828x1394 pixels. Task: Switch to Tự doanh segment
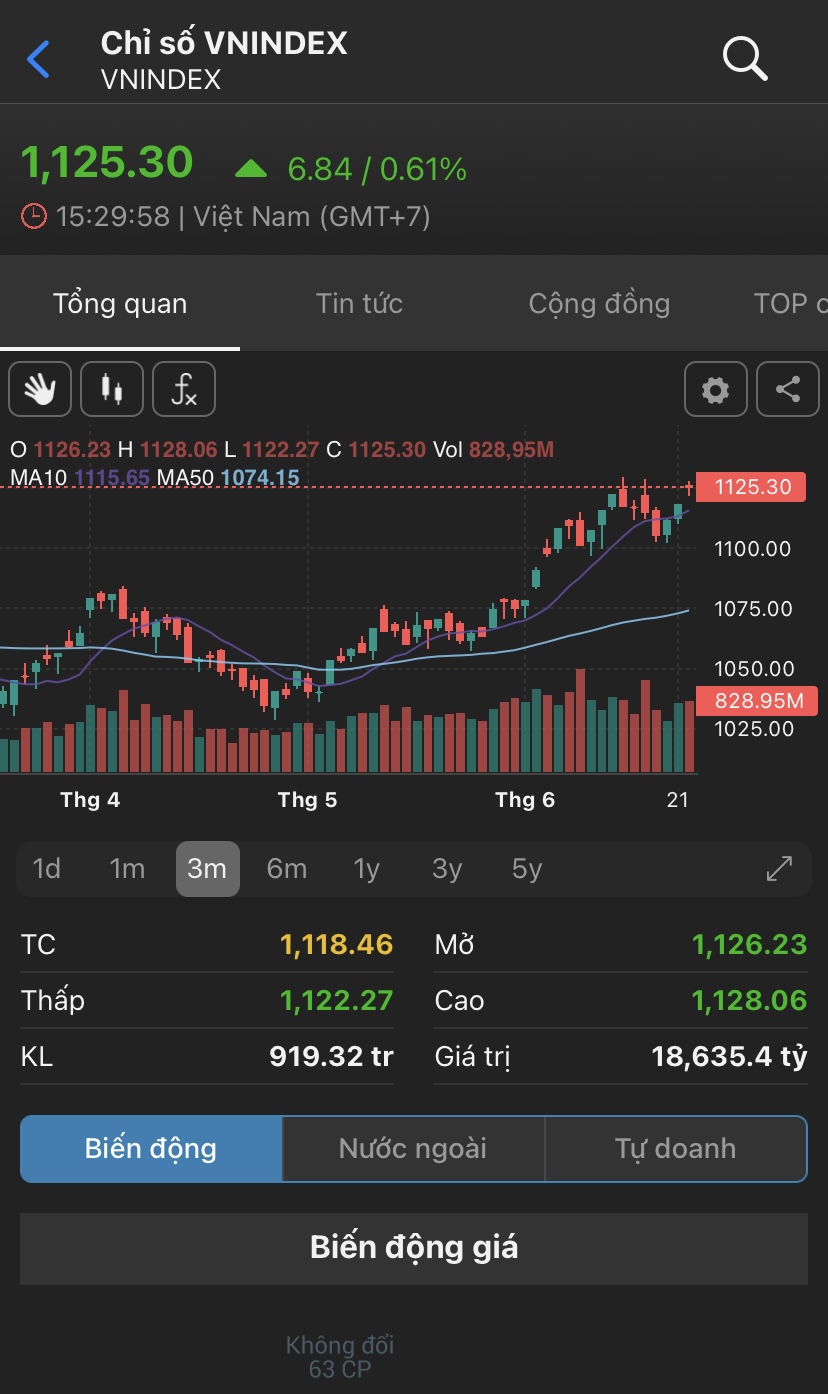[x=675, y=1149]
